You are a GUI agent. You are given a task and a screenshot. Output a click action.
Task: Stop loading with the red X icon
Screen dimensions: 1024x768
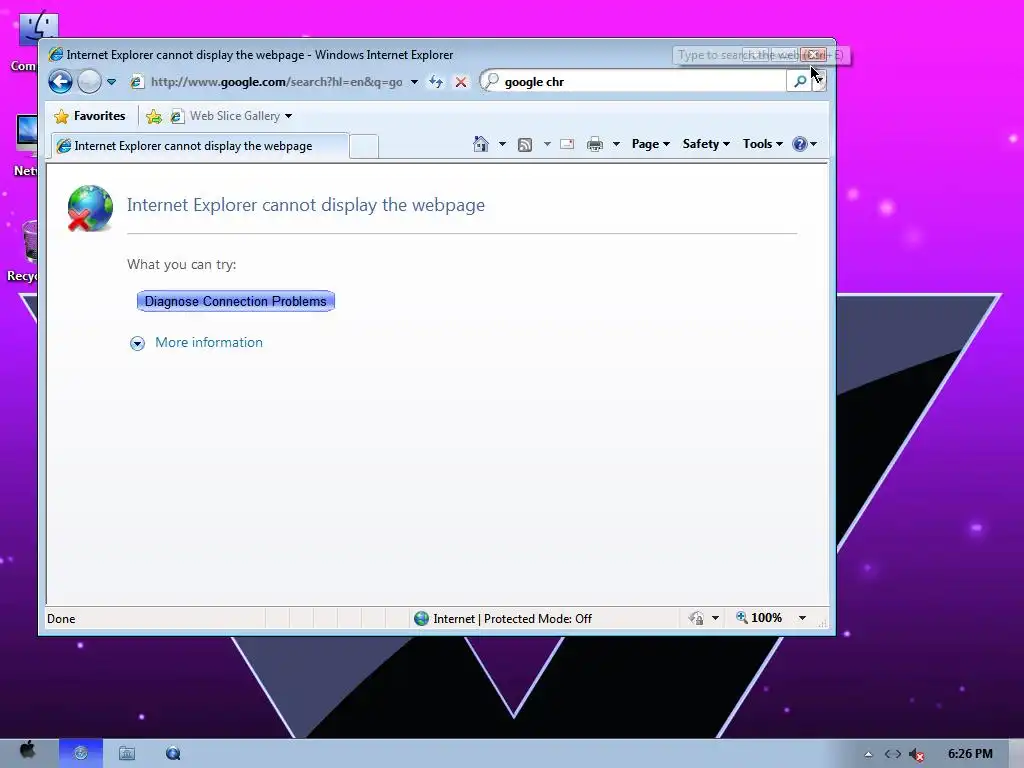click(461, 82)
